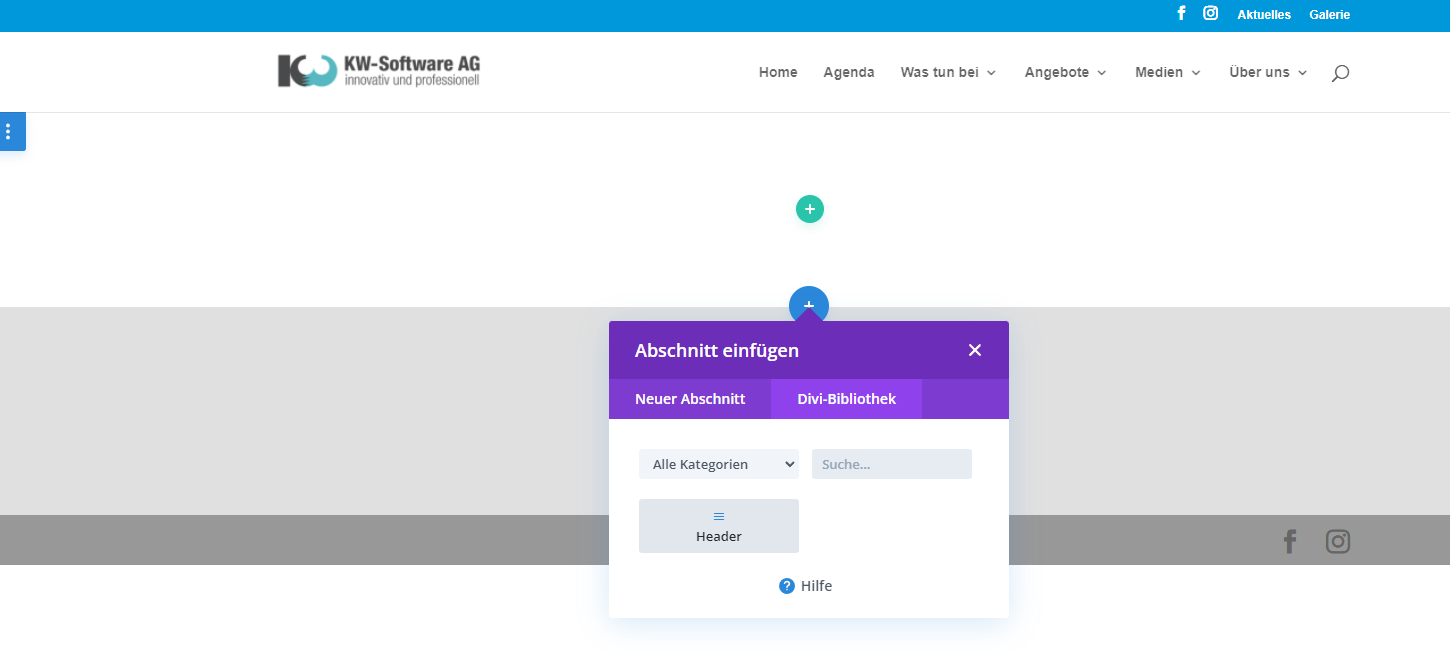Open Divi builder three-dot settings handle
The width and height of the screenshot is (1450, 650).
(8, 131)
